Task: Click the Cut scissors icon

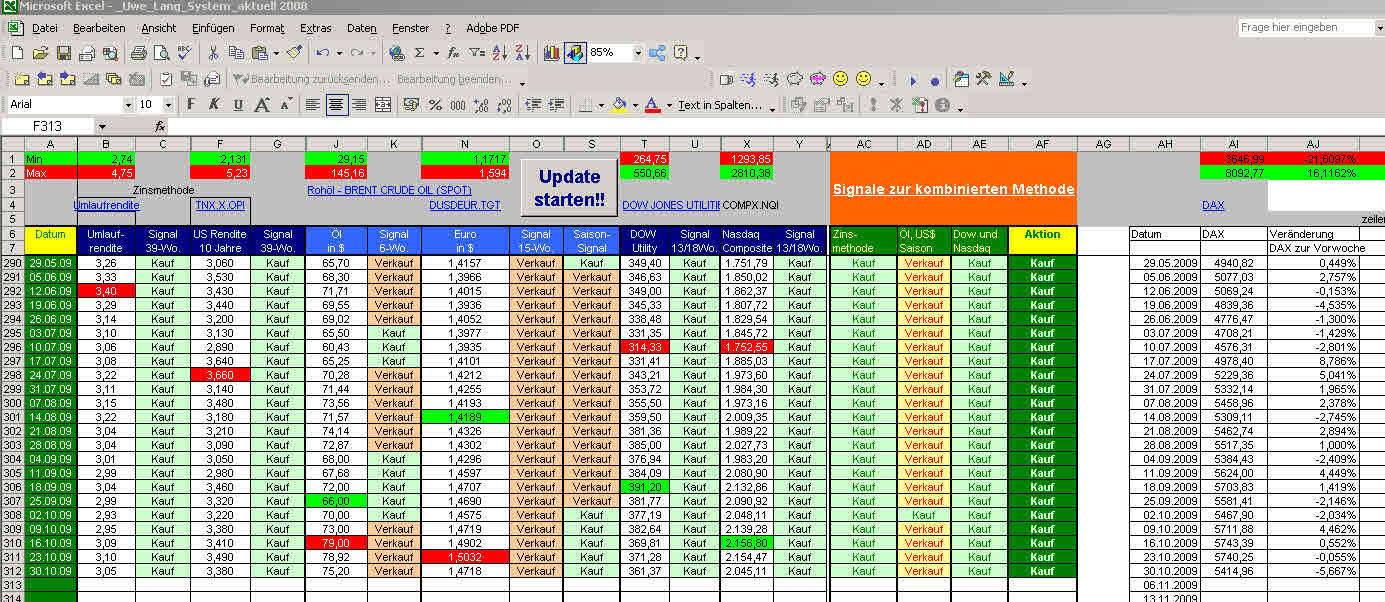Action: [x=213, y=53]
